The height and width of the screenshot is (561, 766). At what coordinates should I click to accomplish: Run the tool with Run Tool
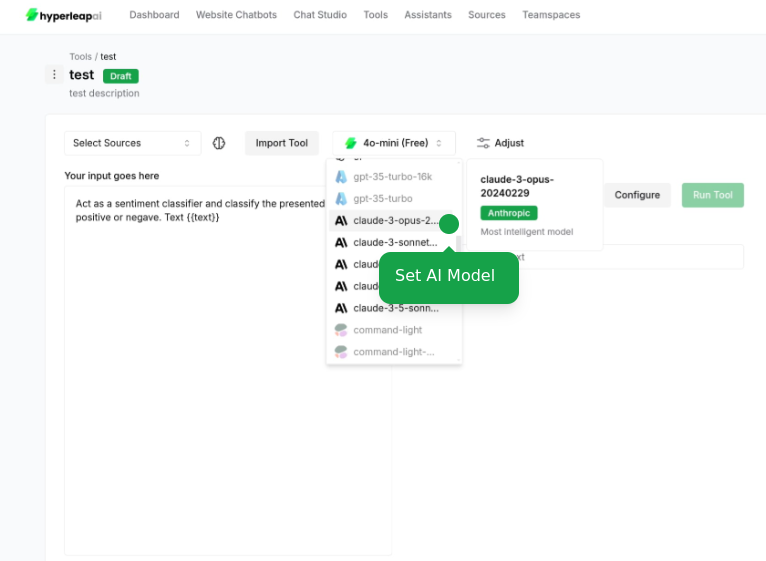pyautogui.click(x=713, y=195)
